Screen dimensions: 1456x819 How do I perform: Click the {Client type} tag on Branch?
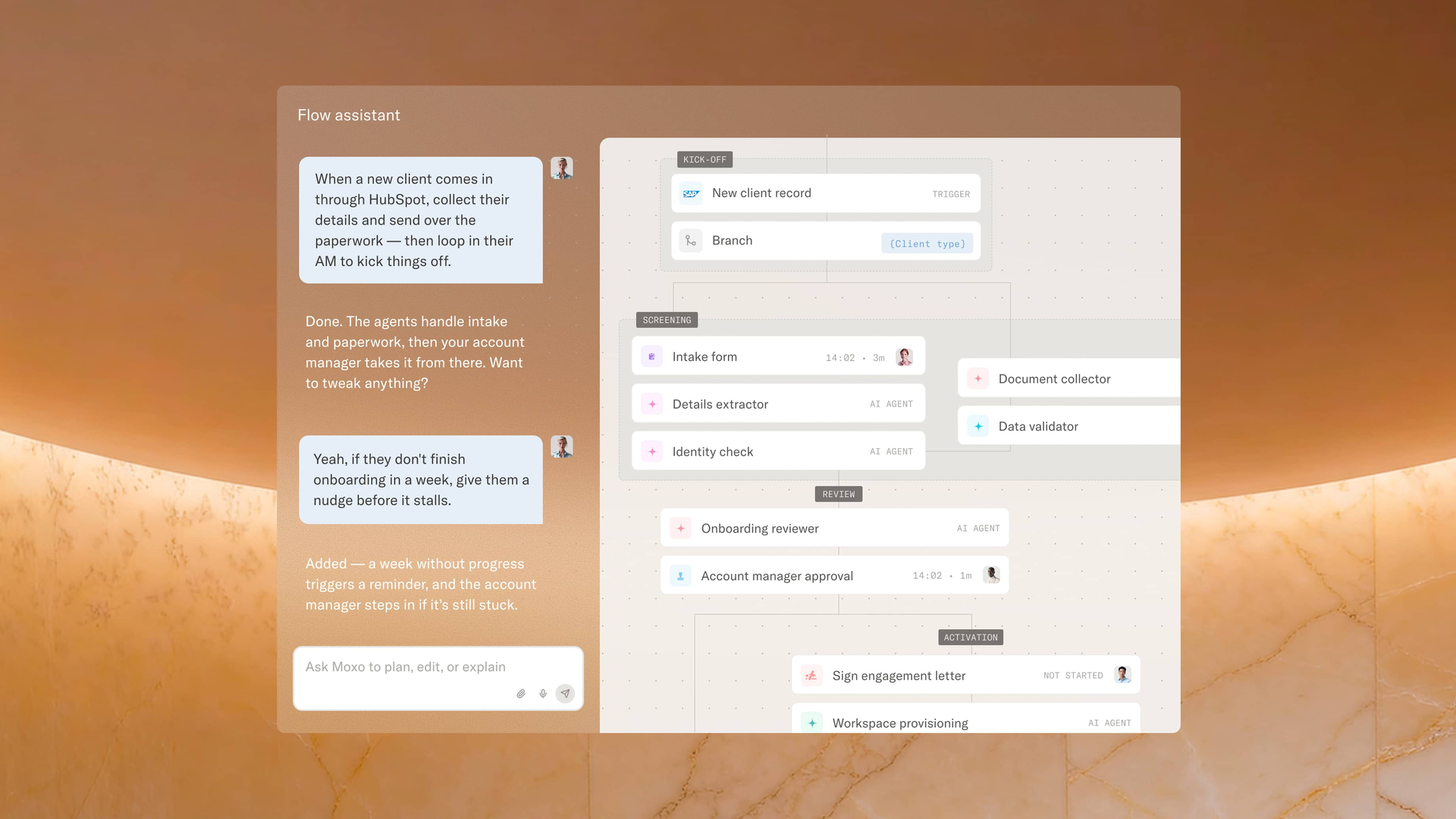click(x=927, y=243)
